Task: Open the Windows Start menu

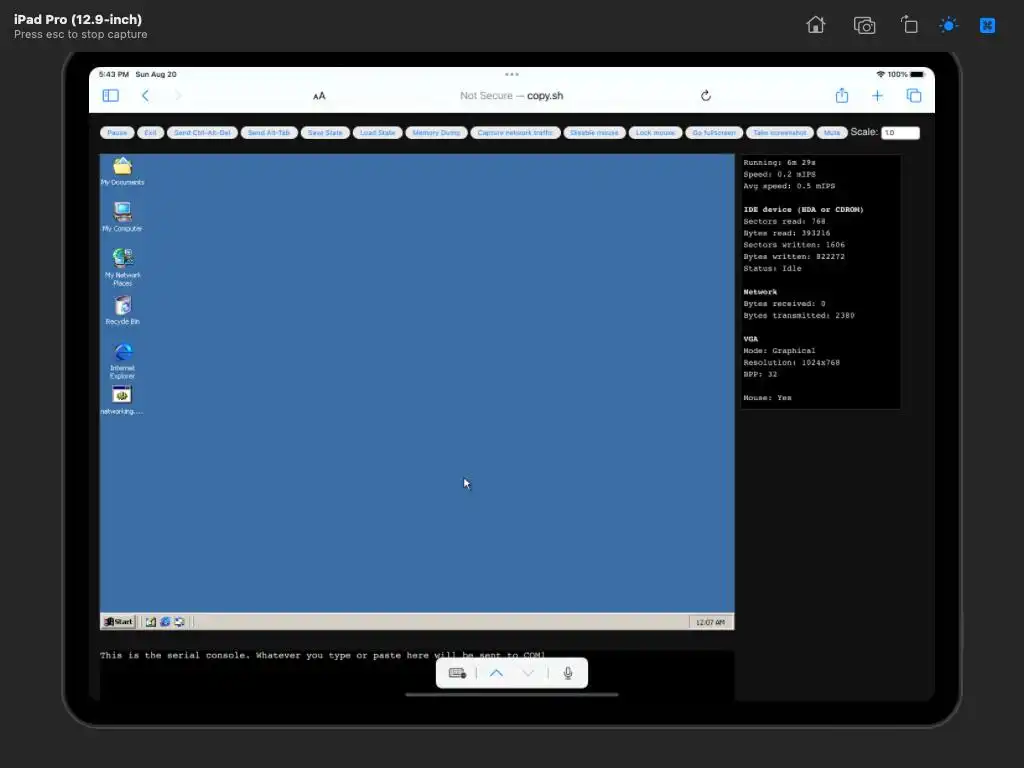Action: click(118, 622)
